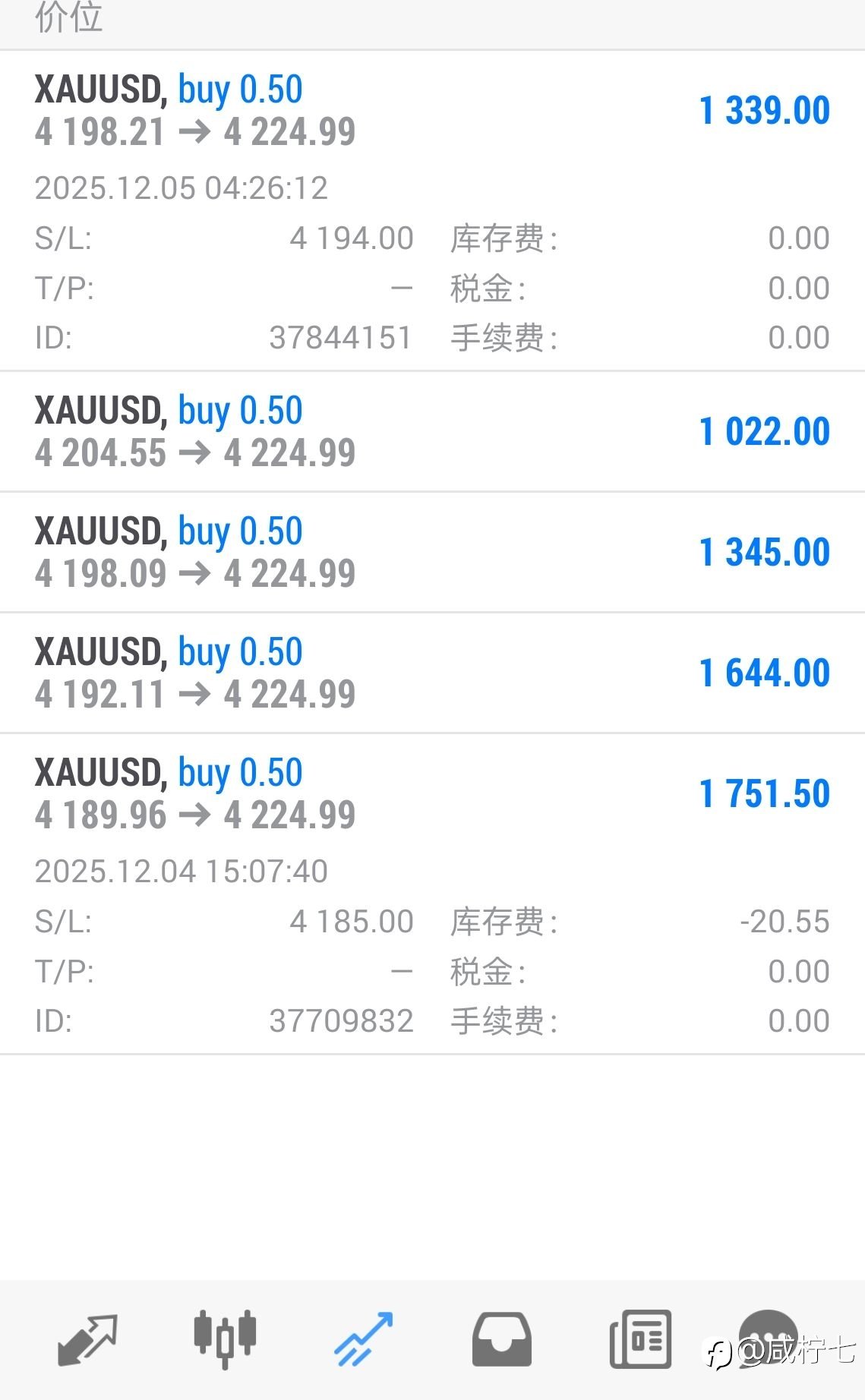Open the History inbox tray icon
Image resolution: width=865 pixels, height=1400 pixels.
[501, 1339]
